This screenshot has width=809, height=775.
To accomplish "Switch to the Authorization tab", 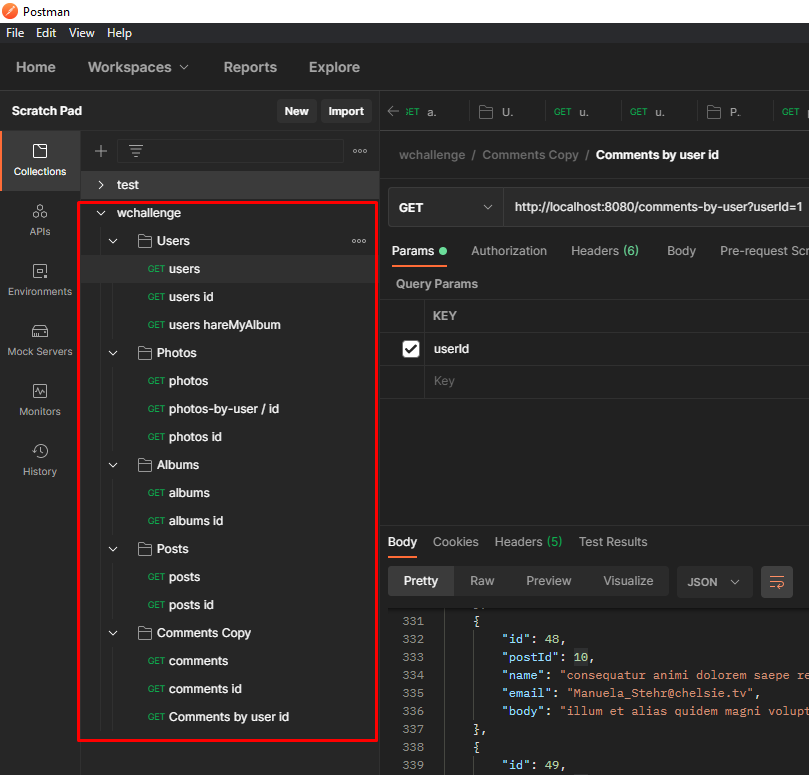I will [x=509, y=250].
